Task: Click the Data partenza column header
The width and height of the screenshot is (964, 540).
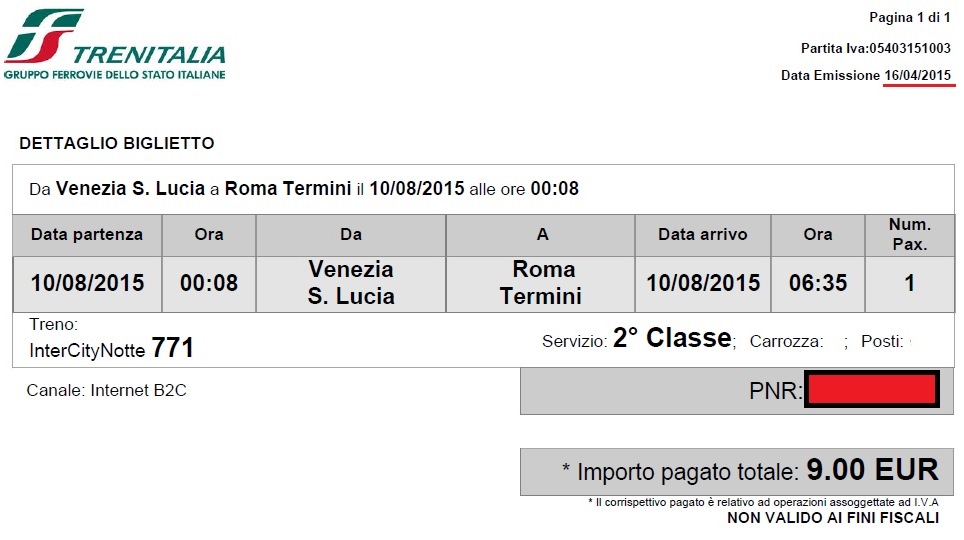Action: 87,235
